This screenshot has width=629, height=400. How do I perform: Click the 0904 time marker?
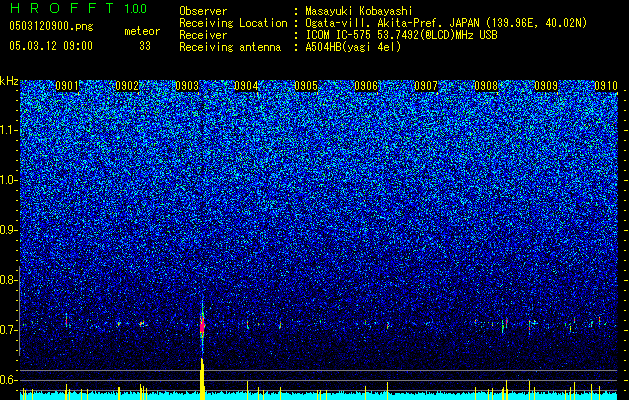[x=246, y=86]
